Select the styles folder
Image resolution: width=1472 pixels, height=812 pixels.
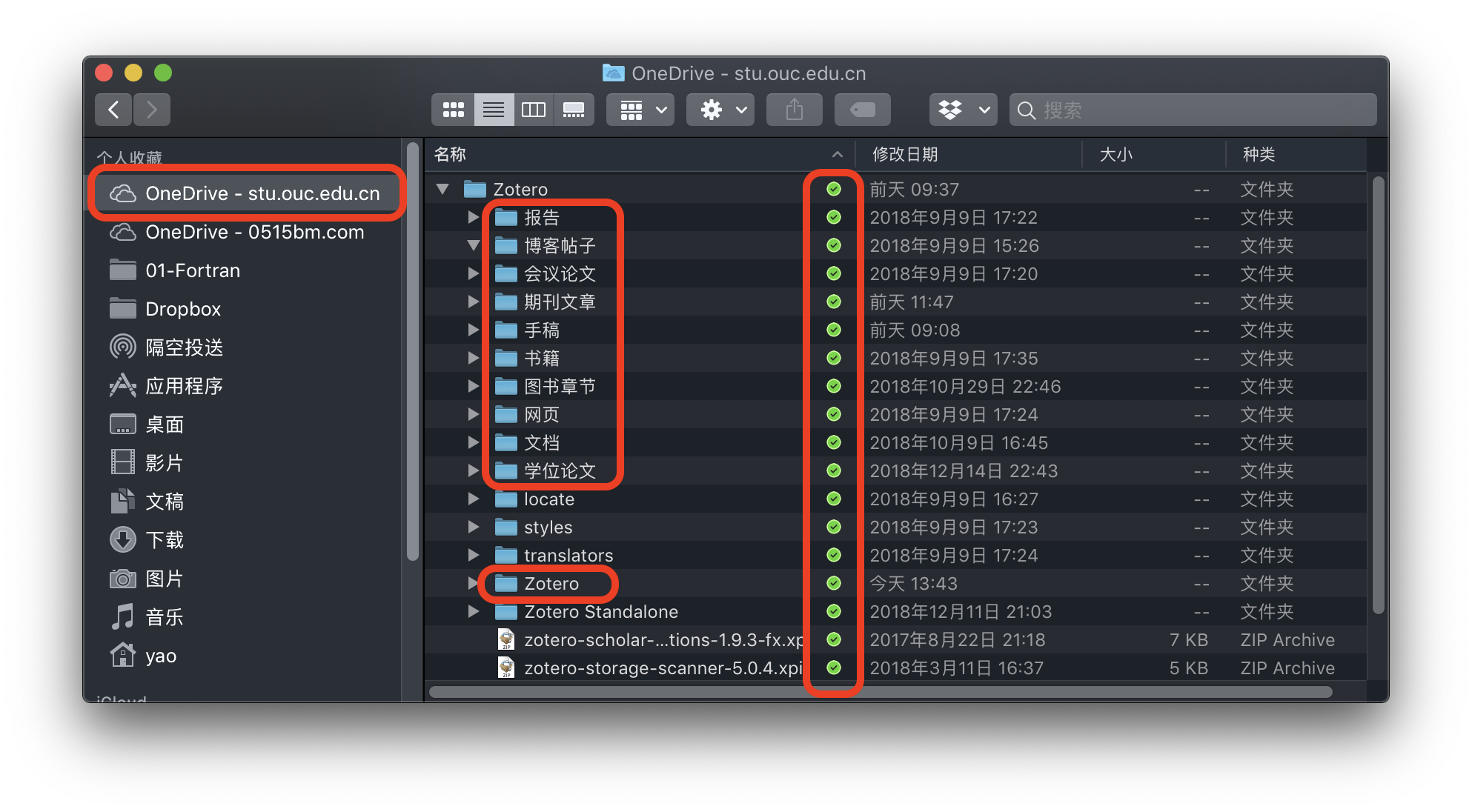[x=895, y=527]
